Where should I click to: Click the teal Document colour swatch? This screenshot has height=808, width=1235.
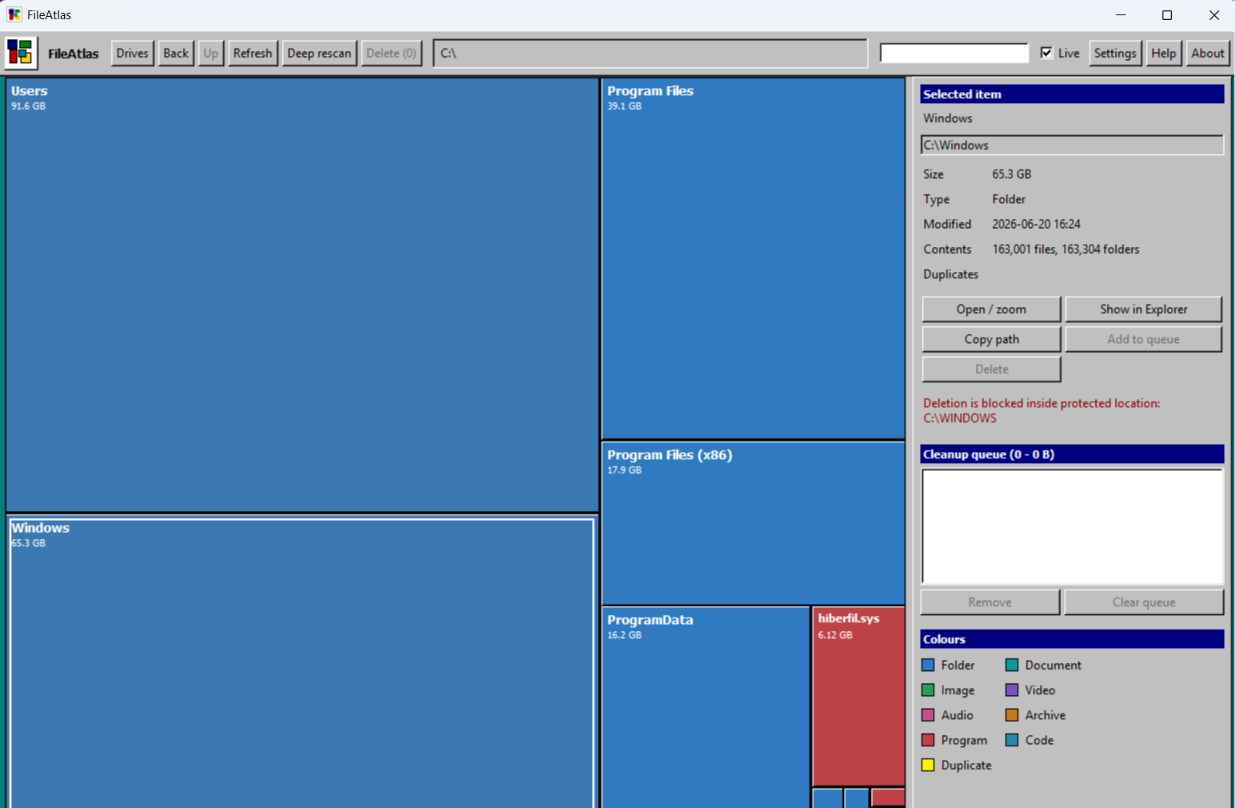click(x=1012, y=665)
